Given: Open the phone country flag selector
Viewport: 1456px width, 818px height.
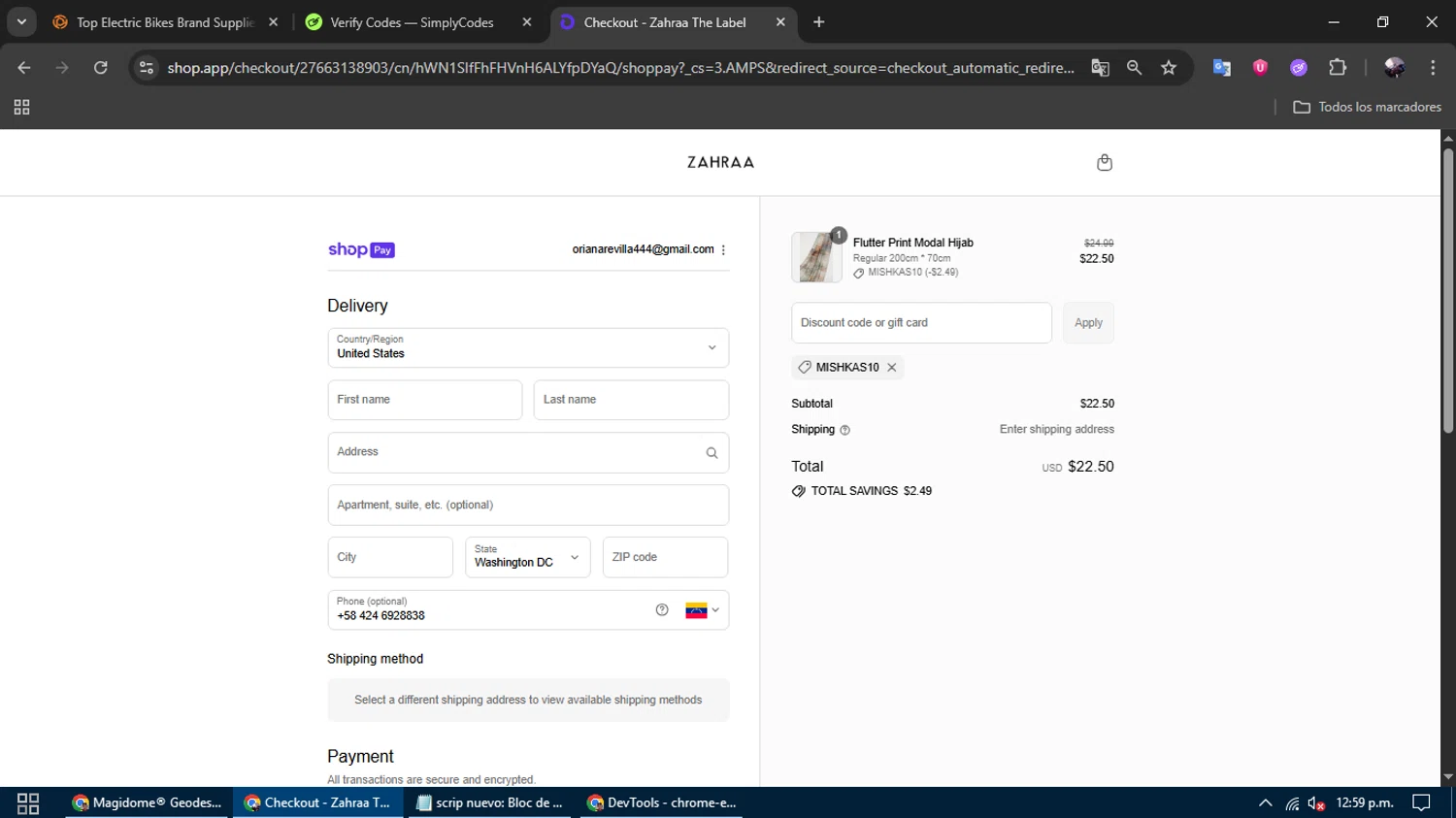Looking at the screenshot, I should [x=703, y=610].
